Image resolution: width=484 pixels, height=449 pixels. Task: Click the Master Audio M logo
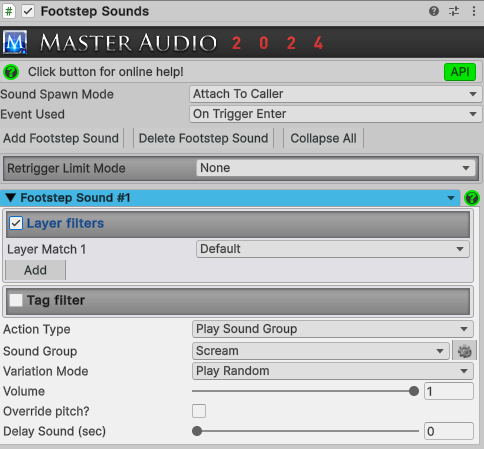15,42
